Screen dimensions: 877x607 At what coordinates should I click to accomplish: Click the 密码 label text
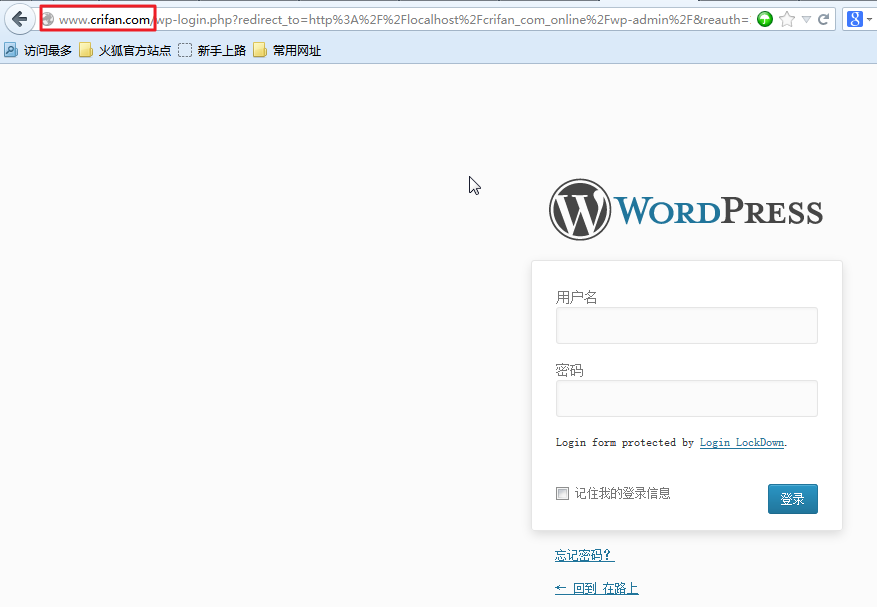(x=569, y=370)
